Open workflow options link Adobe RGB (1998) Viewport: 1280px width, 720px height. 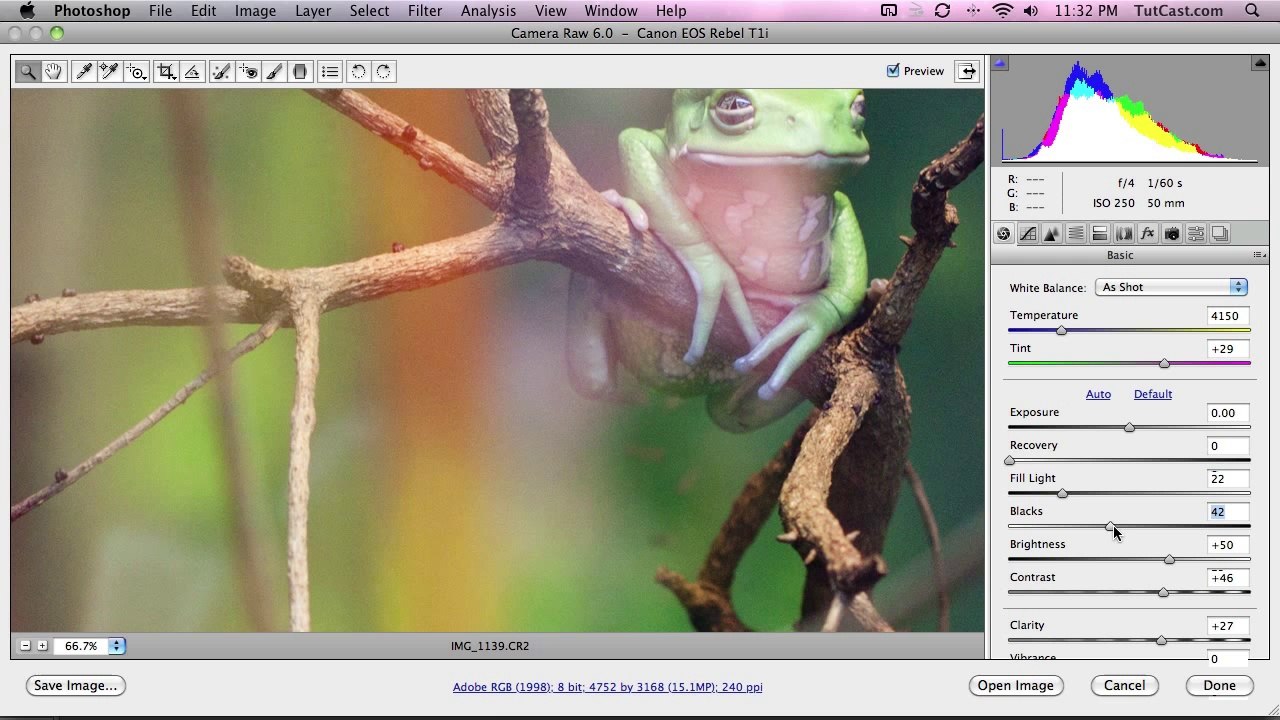[607, 687]
